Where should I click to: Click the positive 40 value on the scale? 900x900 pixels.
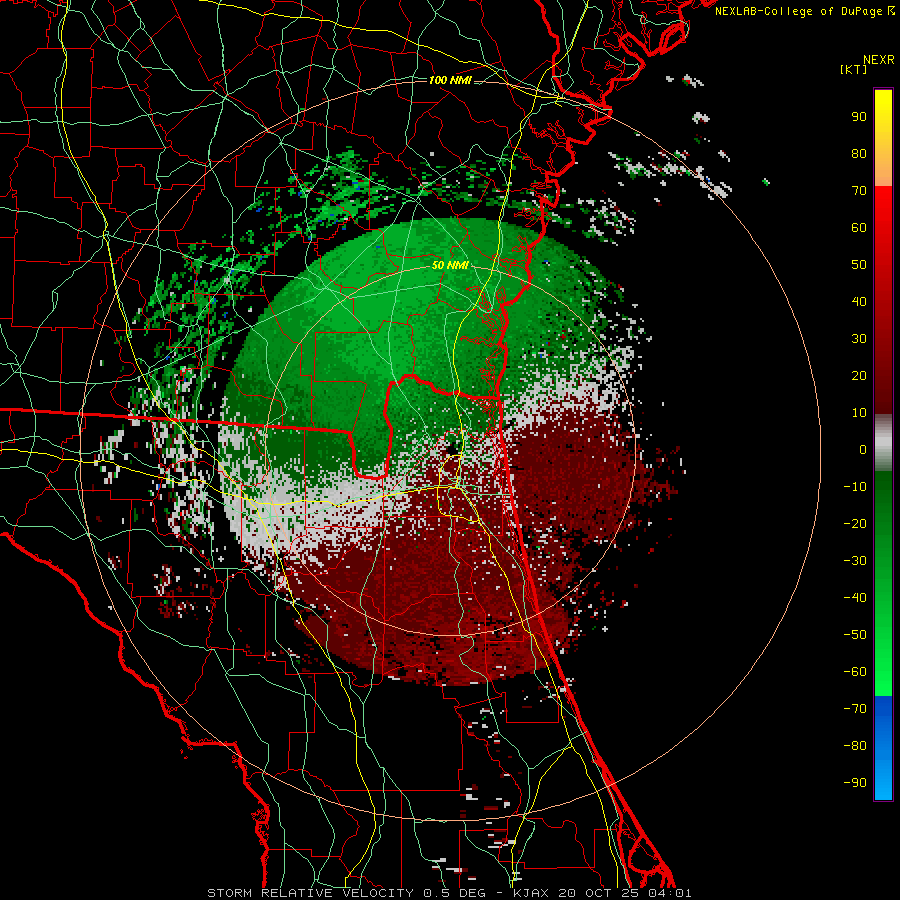pyautogui.click(x=859, y=301)
